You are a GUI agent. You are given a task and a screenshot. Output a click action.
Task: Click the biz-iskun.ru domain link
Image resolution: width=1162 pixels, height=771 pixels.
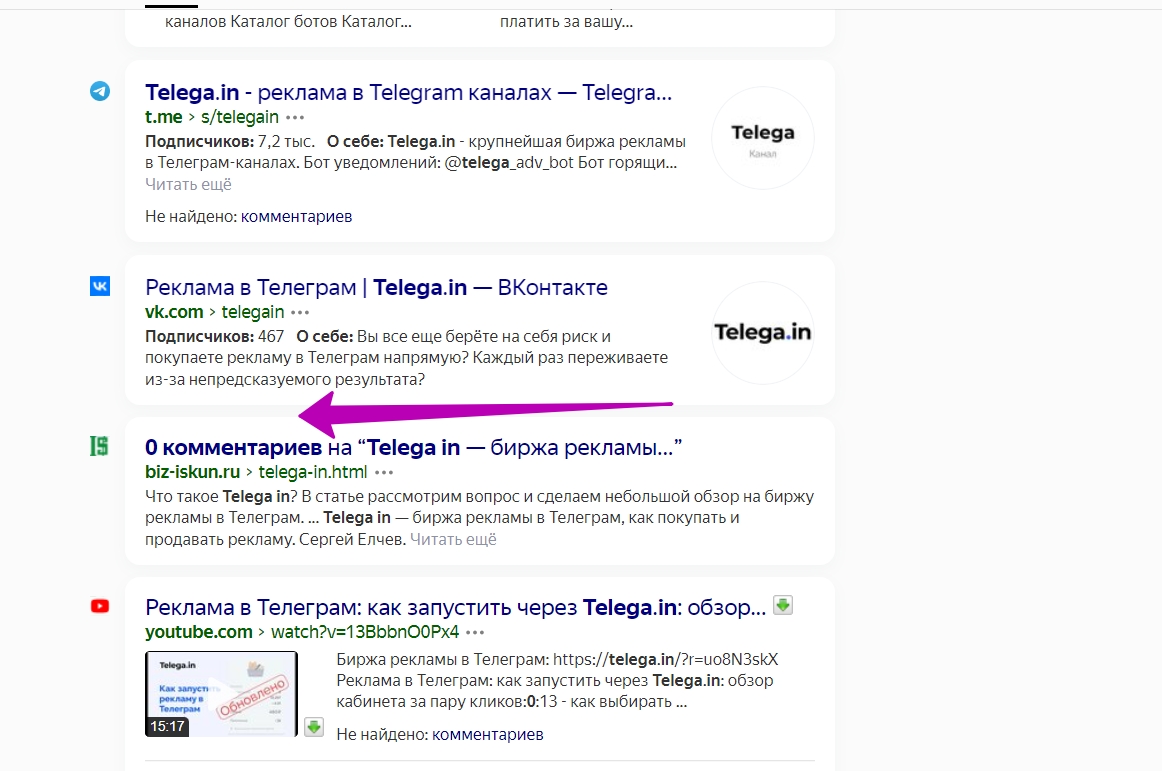[x=193, y=472]
